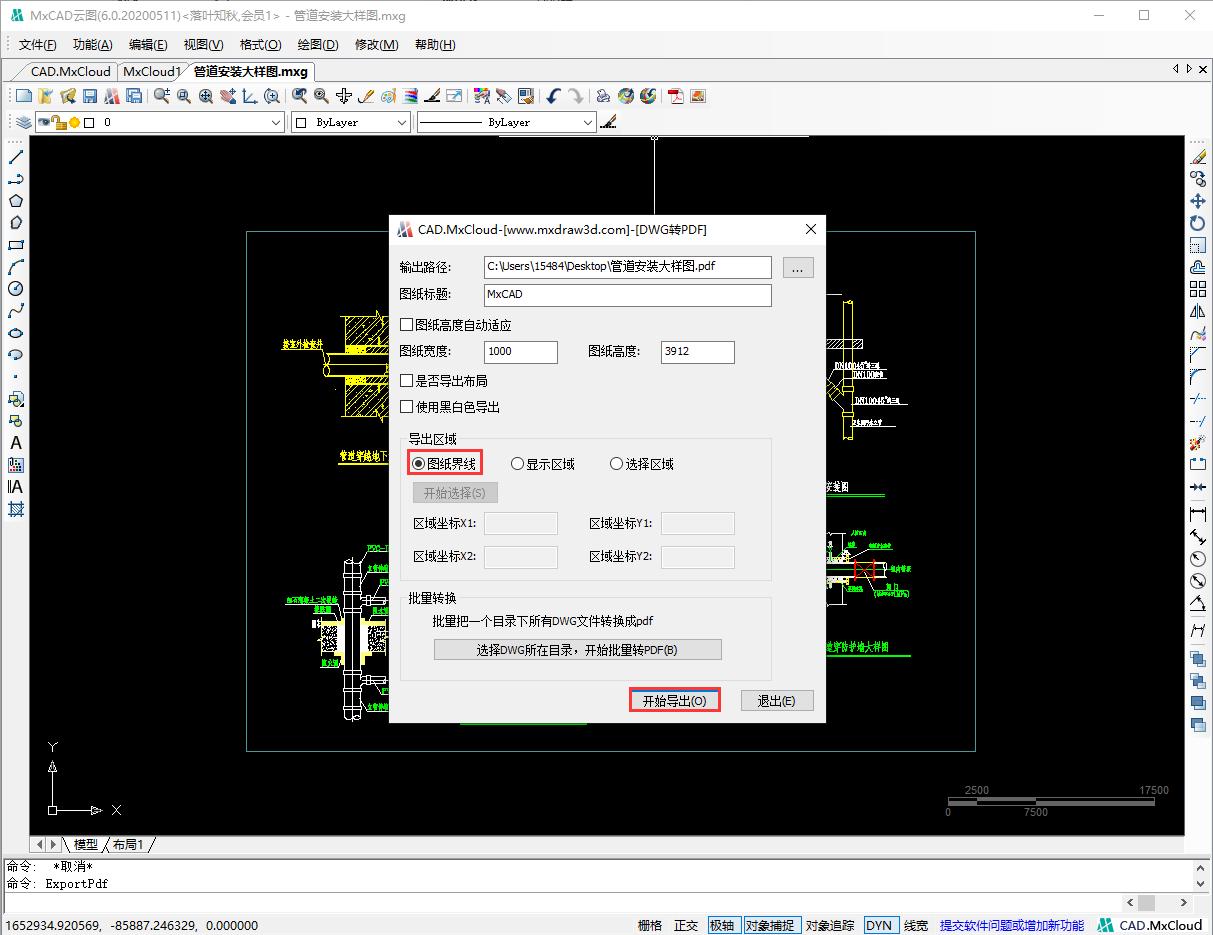This screenshot has width=1213, height=935.
Task: Select the 选择区域 radio button
Action: click(x=615, y=463)
